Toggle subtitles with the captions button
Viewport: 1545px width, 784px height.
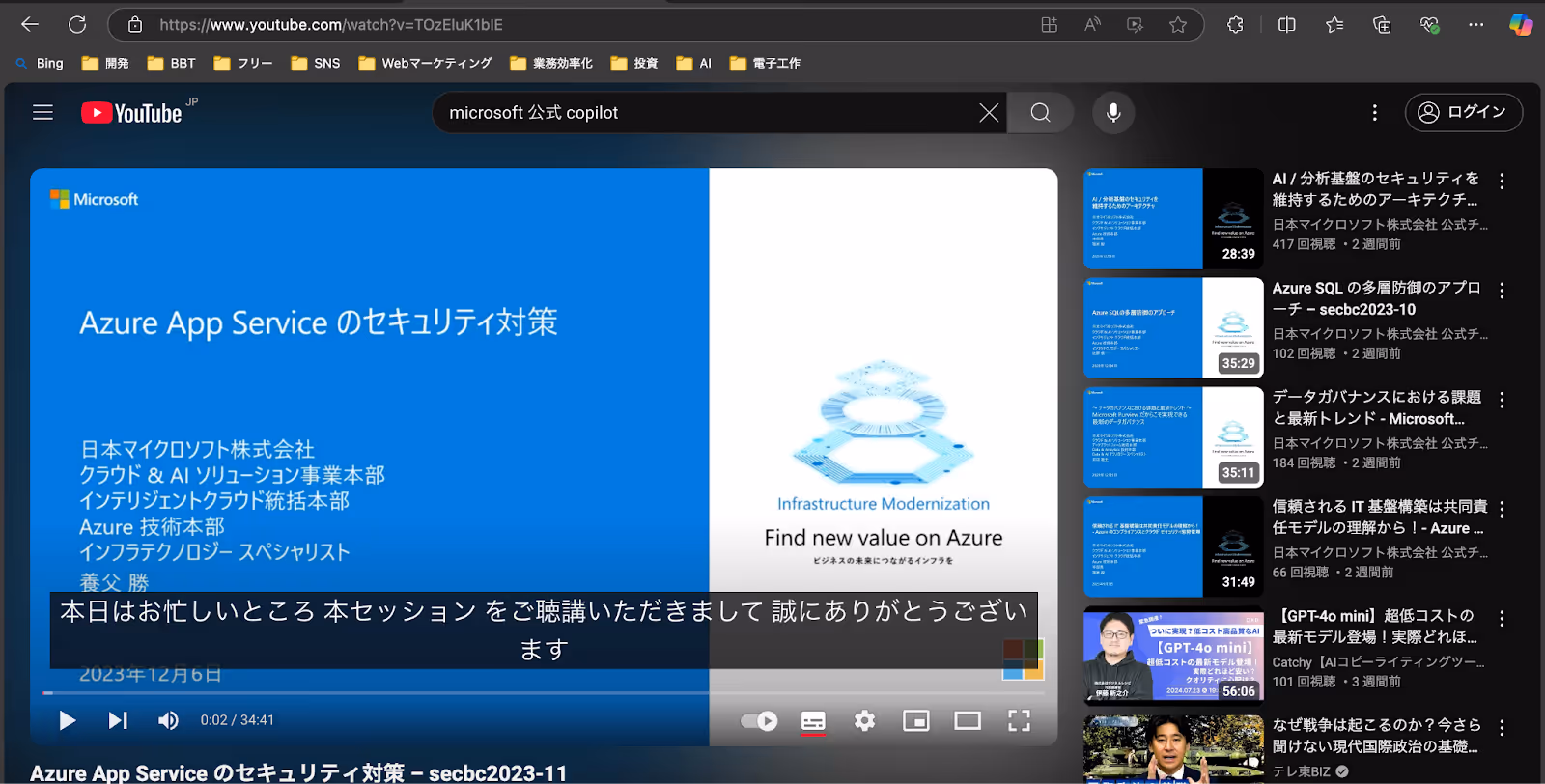[x=813, y=720]
